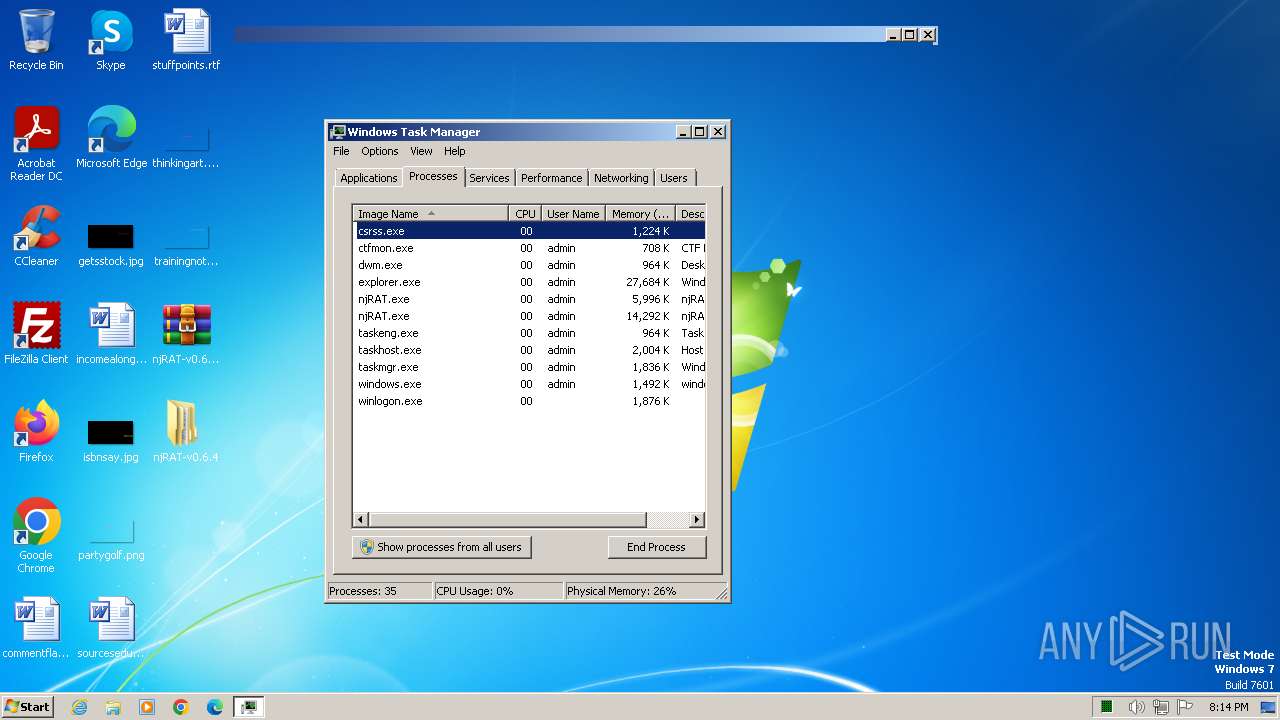This screenshot has height=720, width=1280.
Task: Sort by Image Name column header
Action: (431, 213)
